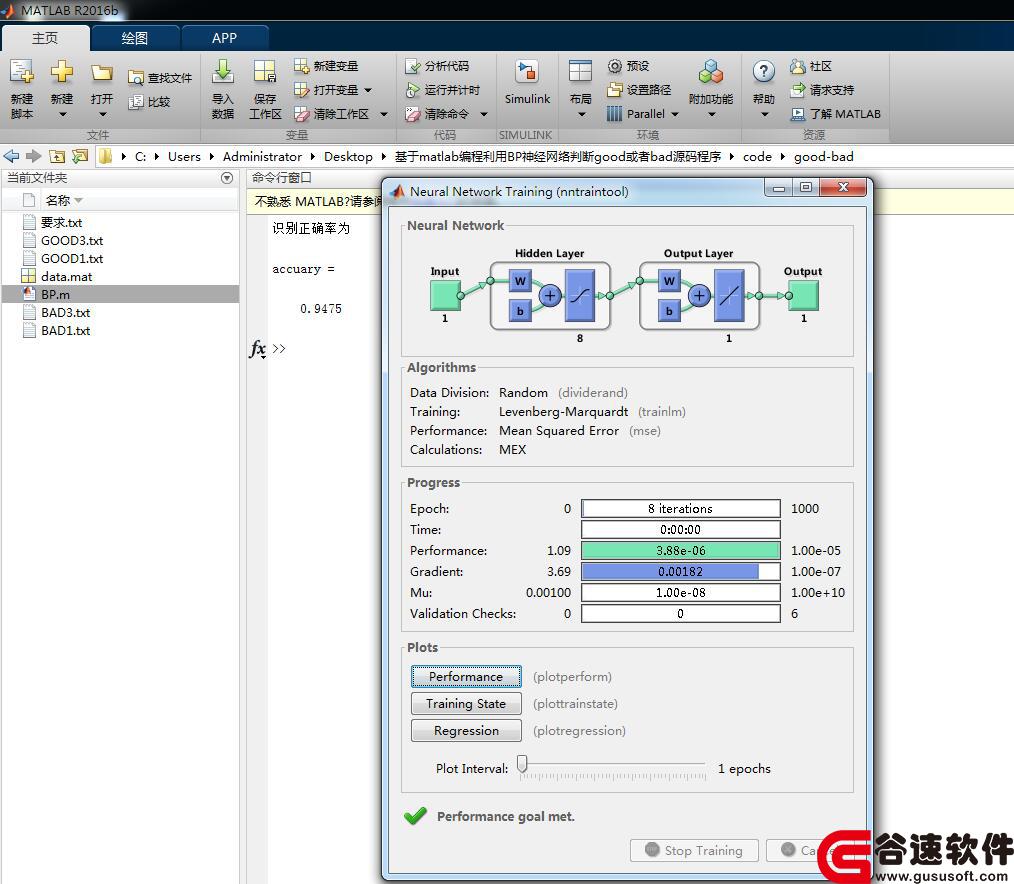
Task: Expand the Add-Ons (附加功能) dropdown arrow
Action: 711,114
